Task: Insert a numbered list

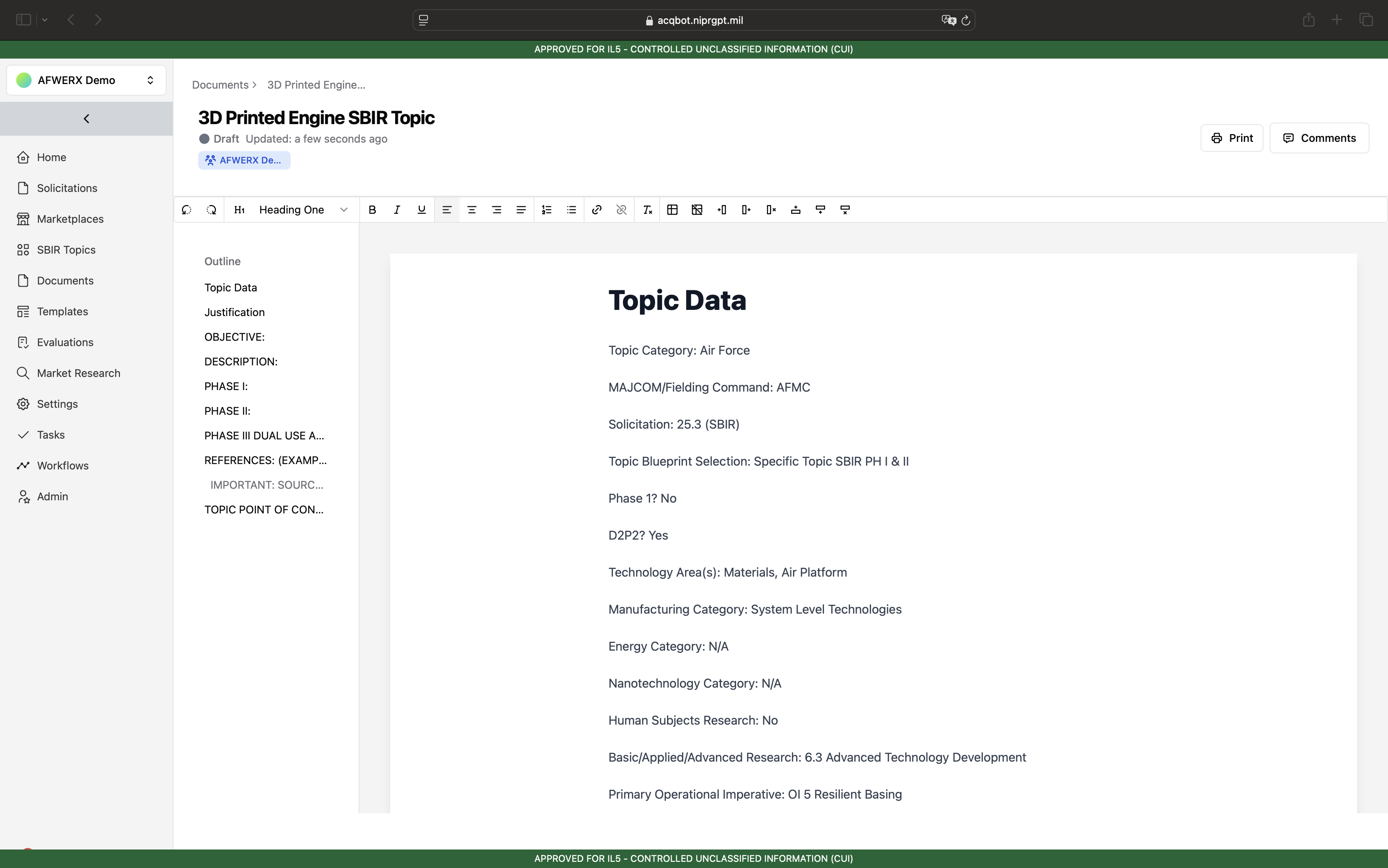Action: coord(547,210)
